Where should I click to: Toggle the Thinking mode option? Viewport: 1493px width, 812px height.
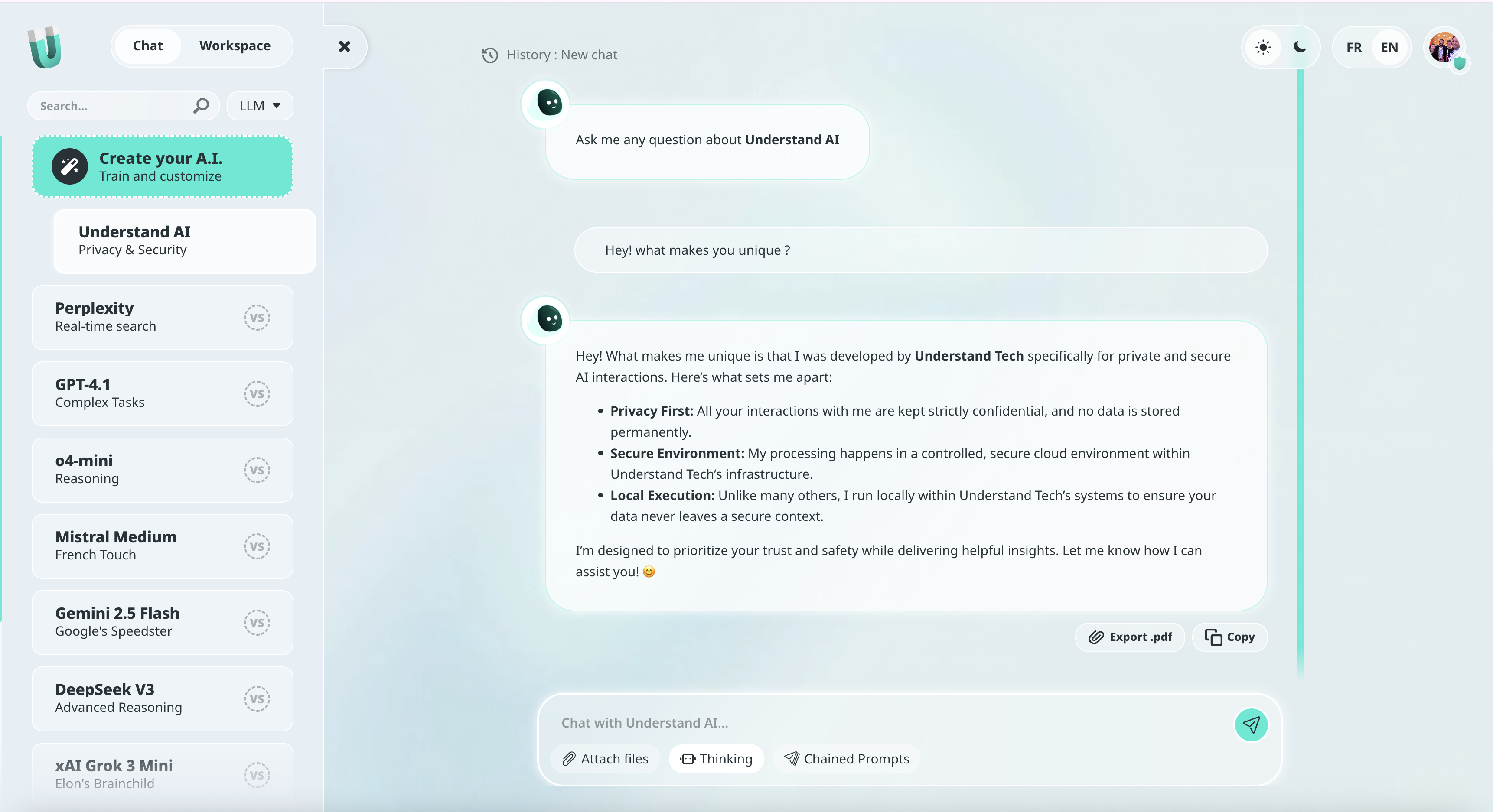[716, 759]
